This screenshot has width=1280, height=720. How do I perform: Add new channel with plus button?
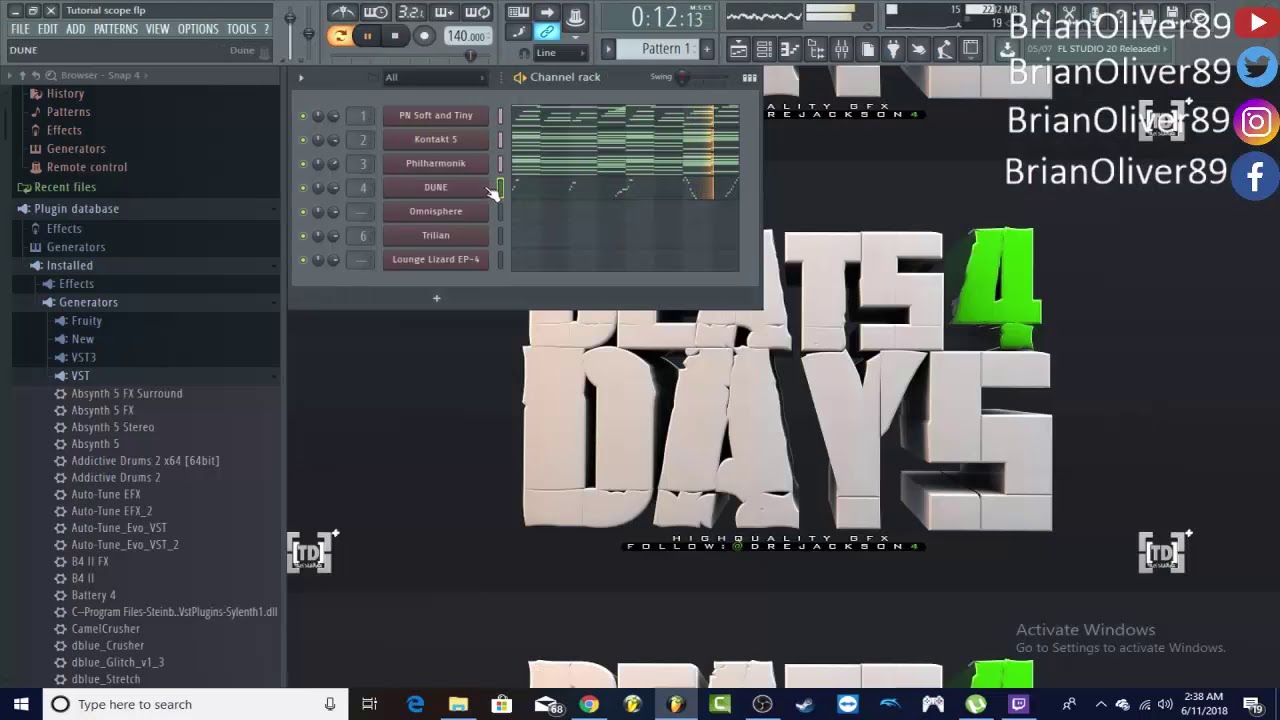point(436,298)
